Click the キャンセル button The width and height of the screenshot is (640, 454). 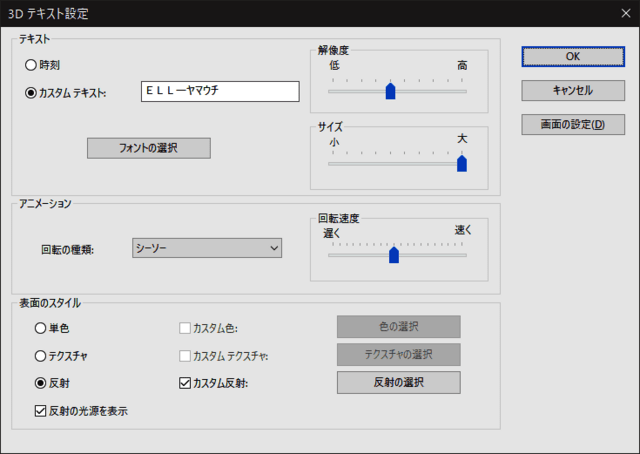click(x=572, y=90)
